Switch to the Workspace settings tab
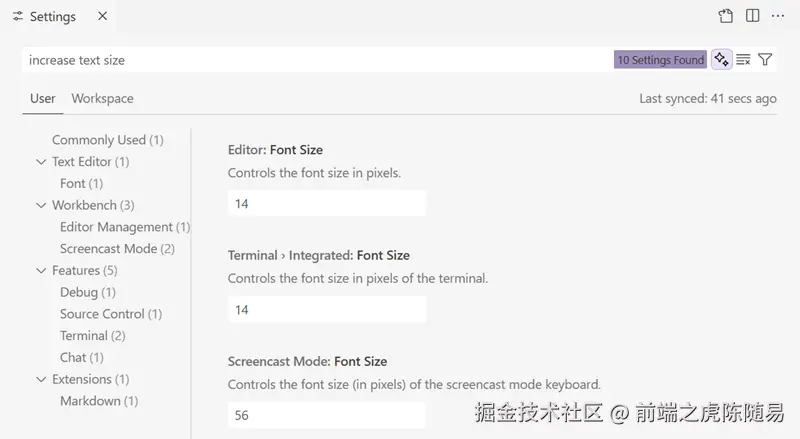The height and width of the screenshot is (439, 800). click(102, 98)
